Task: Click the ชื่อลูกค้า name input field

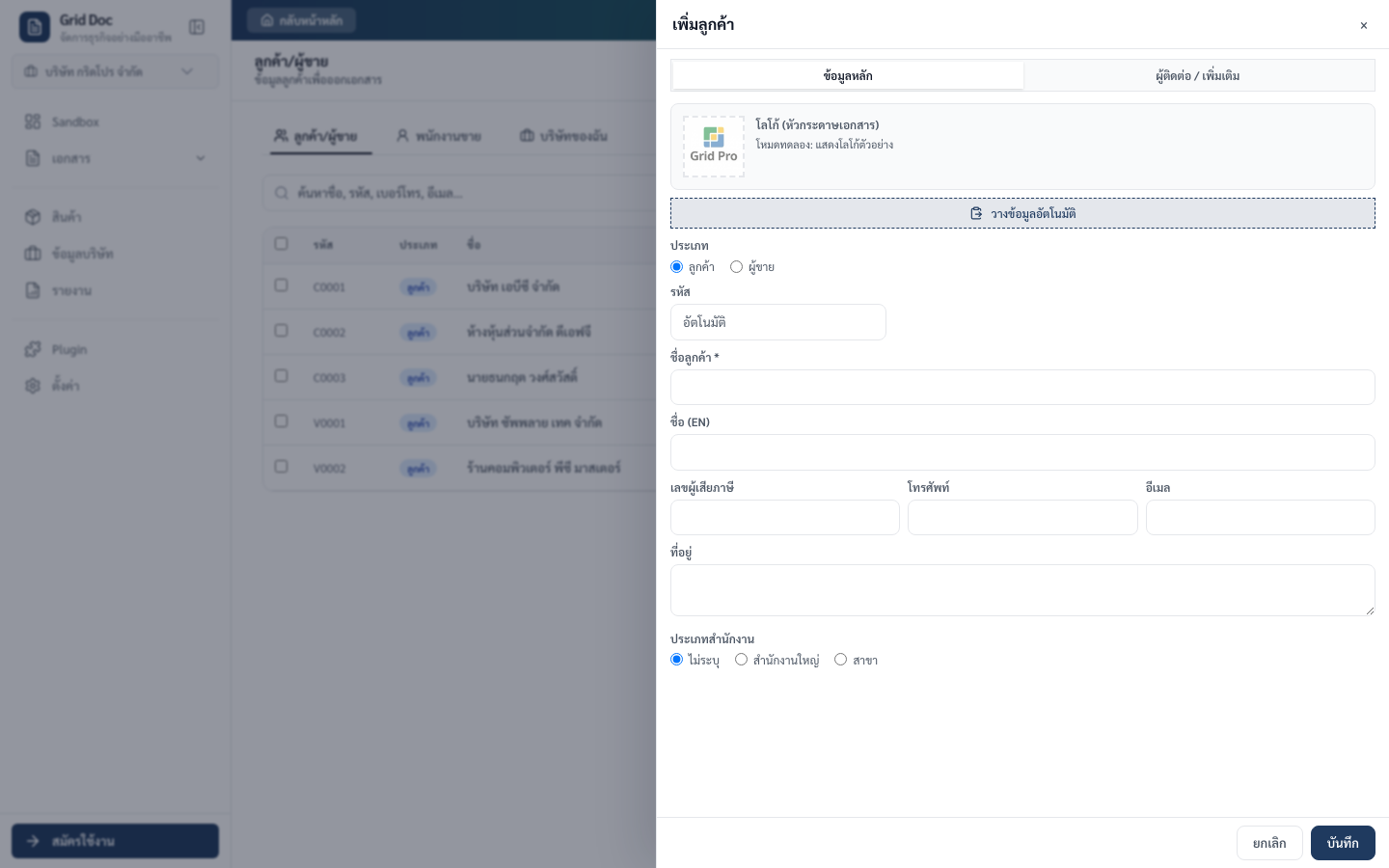Action: (x=1022, y=388)
